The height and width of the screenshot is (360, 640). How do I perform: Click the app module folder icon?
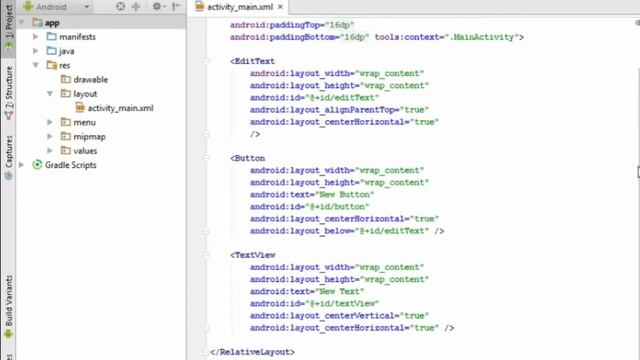click(38, 22)
